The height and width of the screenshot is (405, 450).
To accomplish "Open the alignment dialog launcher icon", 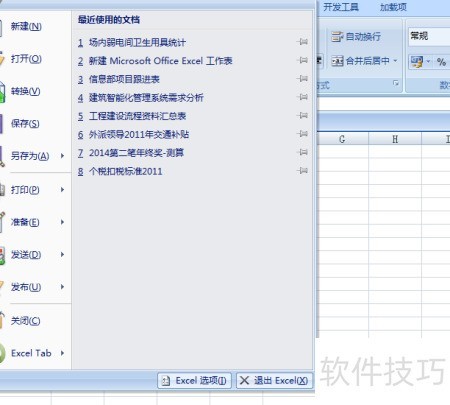I will click(x=396, y=83).
